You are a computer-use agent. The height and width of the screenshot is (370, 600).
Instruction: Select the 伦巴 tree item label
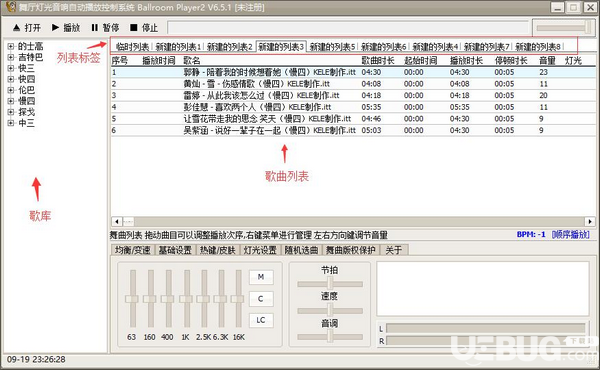[26, 90]
